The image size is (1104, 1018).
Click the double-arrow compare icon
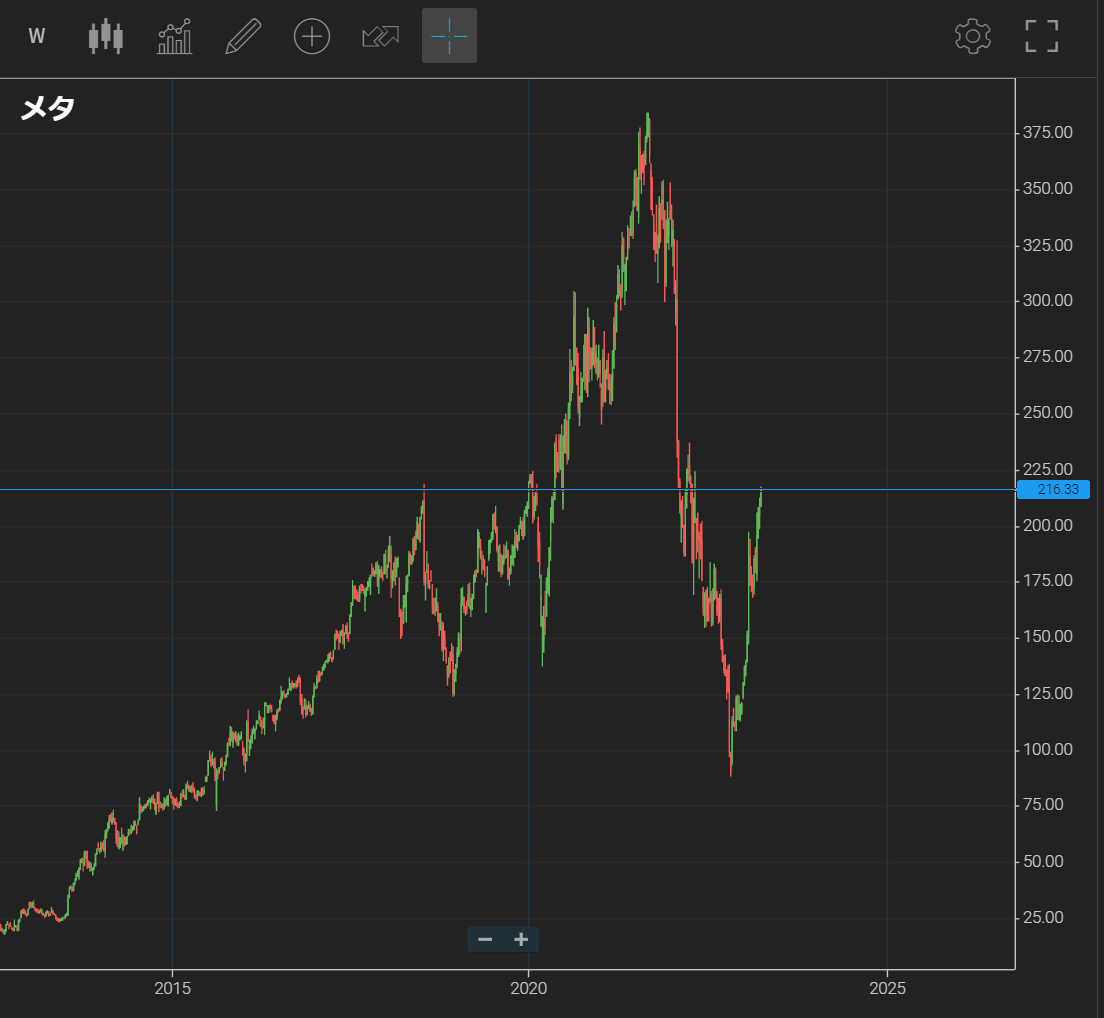[x=380, y=37]
